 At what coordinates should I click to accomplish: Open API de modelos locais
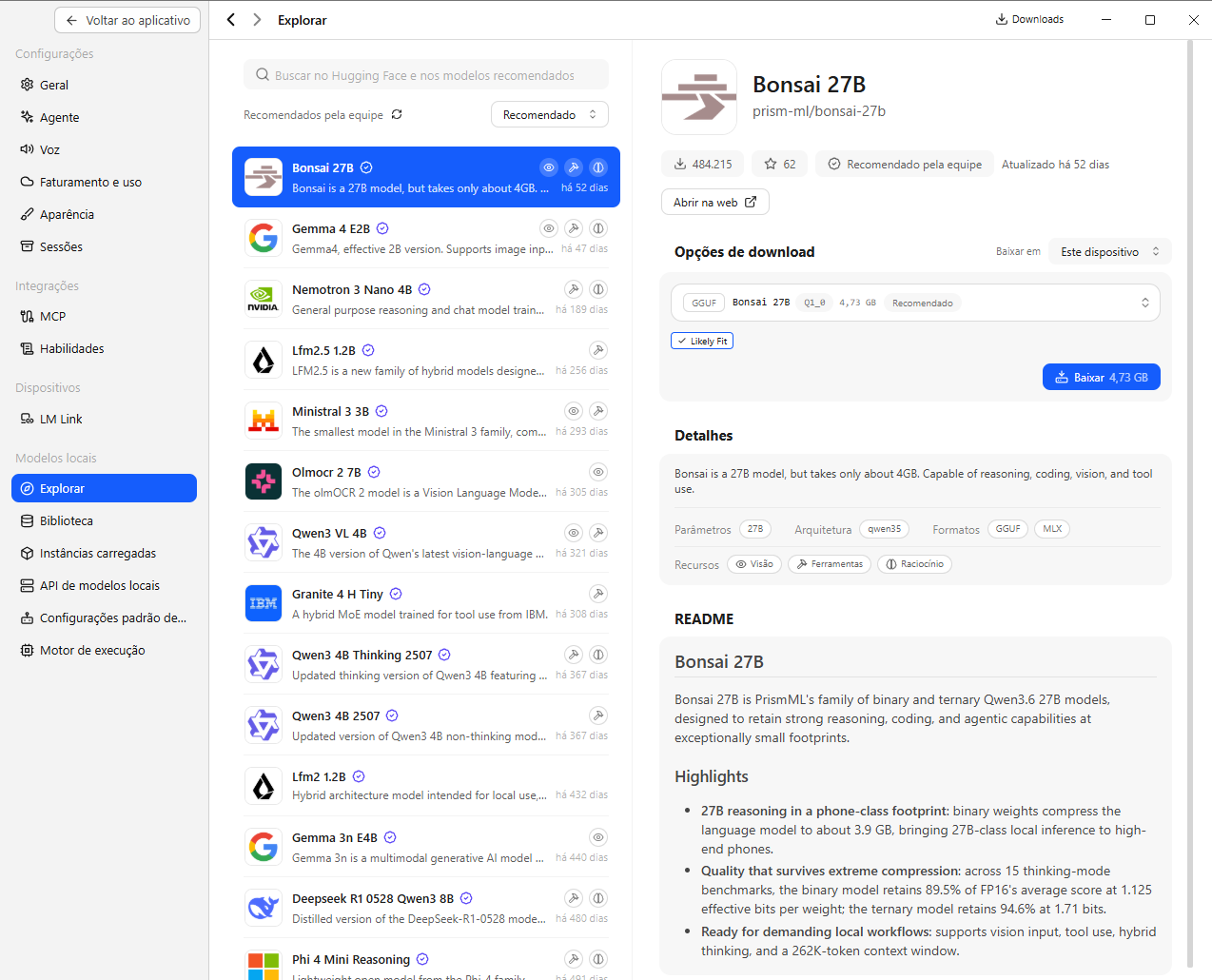[x=105, y=585]
